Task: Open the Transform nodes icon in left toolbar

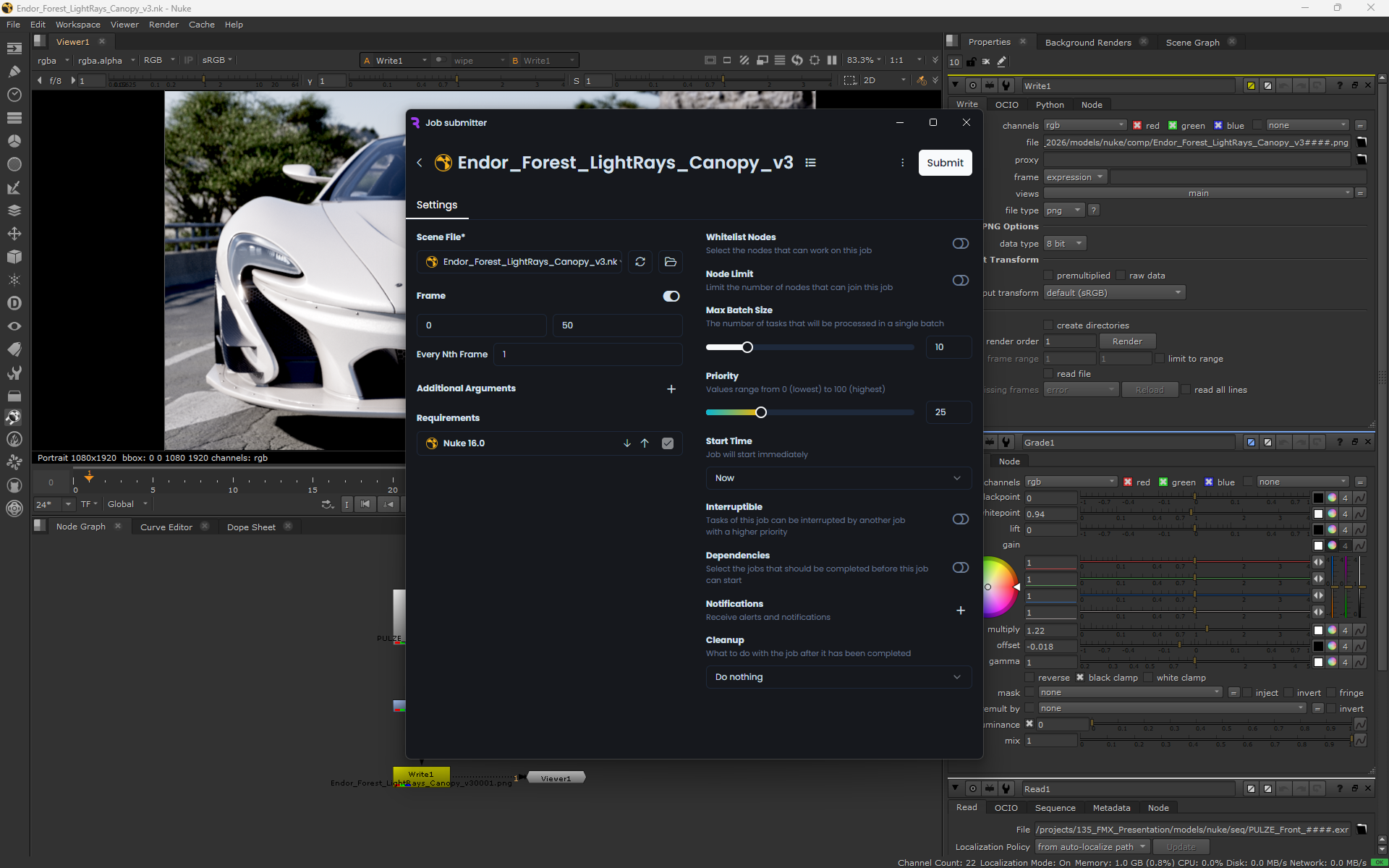Action: [x=14, y=234]
